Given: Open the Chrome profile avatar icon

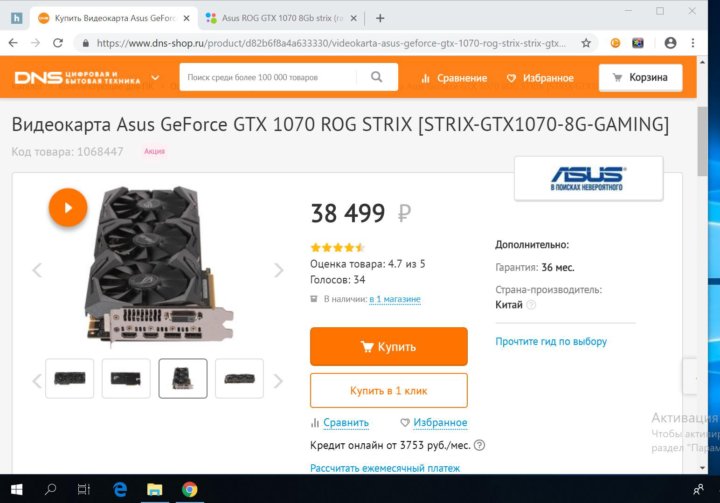Looking at the screenshot, I should (x=670, y=43).
